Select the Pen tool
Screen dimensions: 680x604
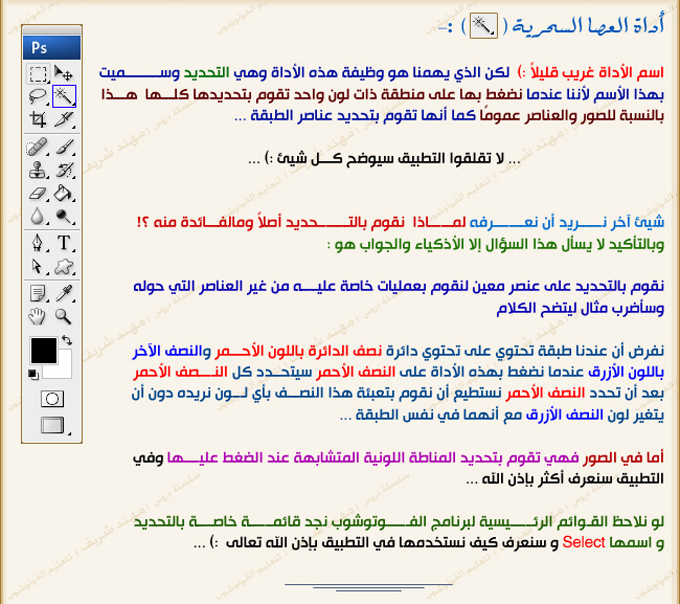click(x=38, y=243)
